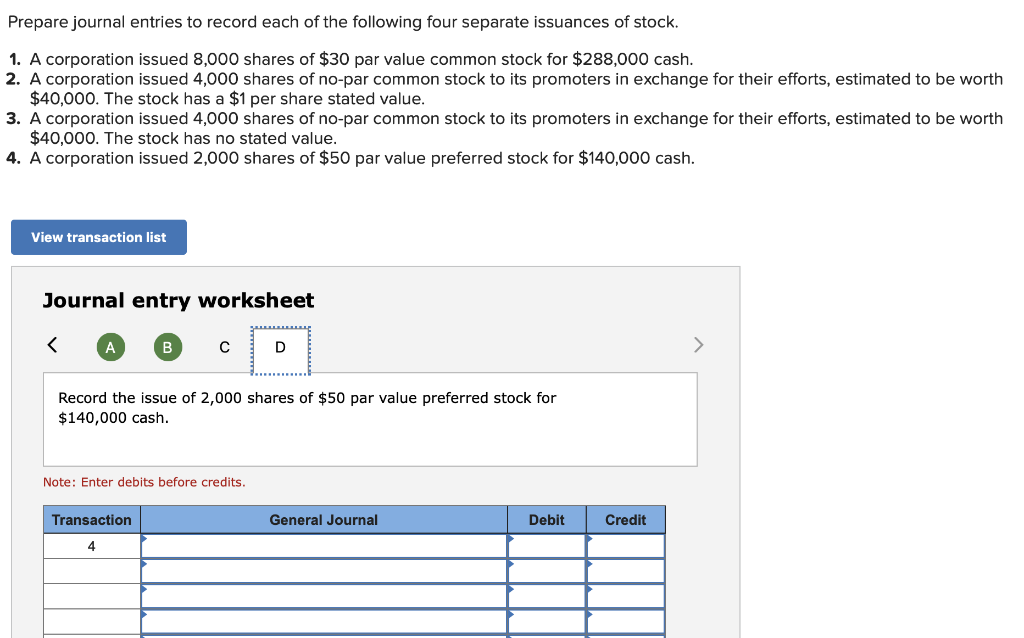
Task: Open General Journal account dropdown in fourth row
Action: click(x=324, y=622)
